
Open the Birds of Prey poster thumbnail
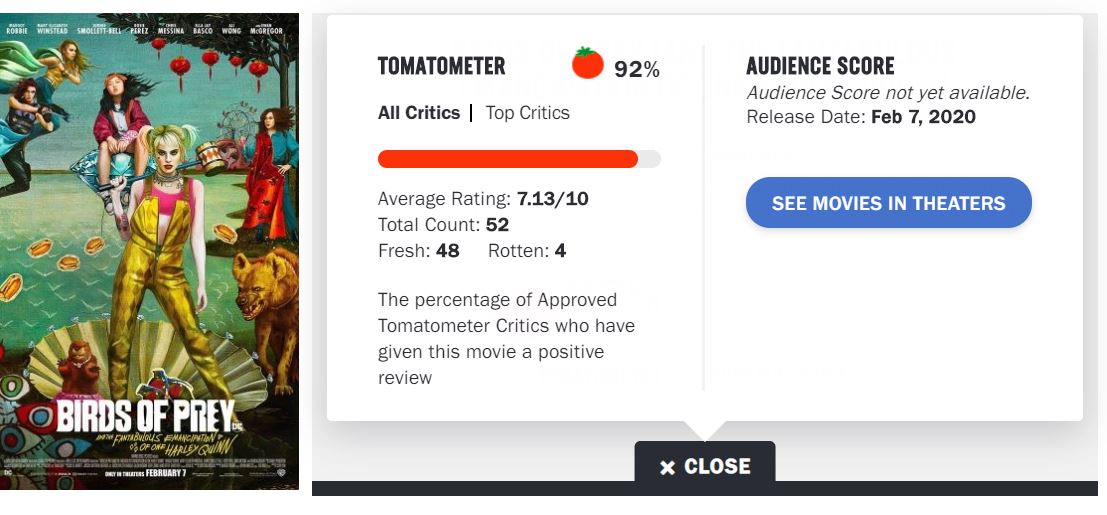tap(149, 251)
